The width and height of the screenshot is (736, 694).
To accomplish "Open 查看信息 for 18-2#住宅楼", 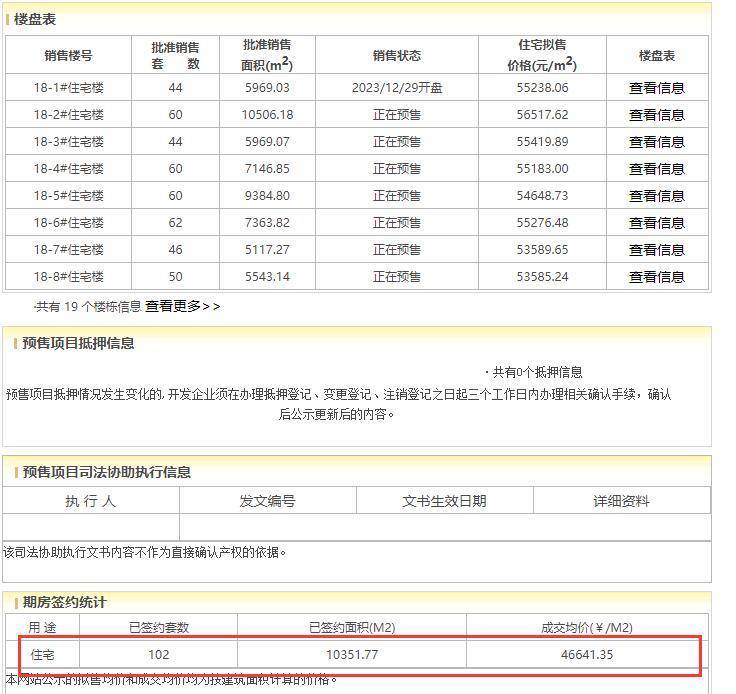I will [x=656, y=115].
